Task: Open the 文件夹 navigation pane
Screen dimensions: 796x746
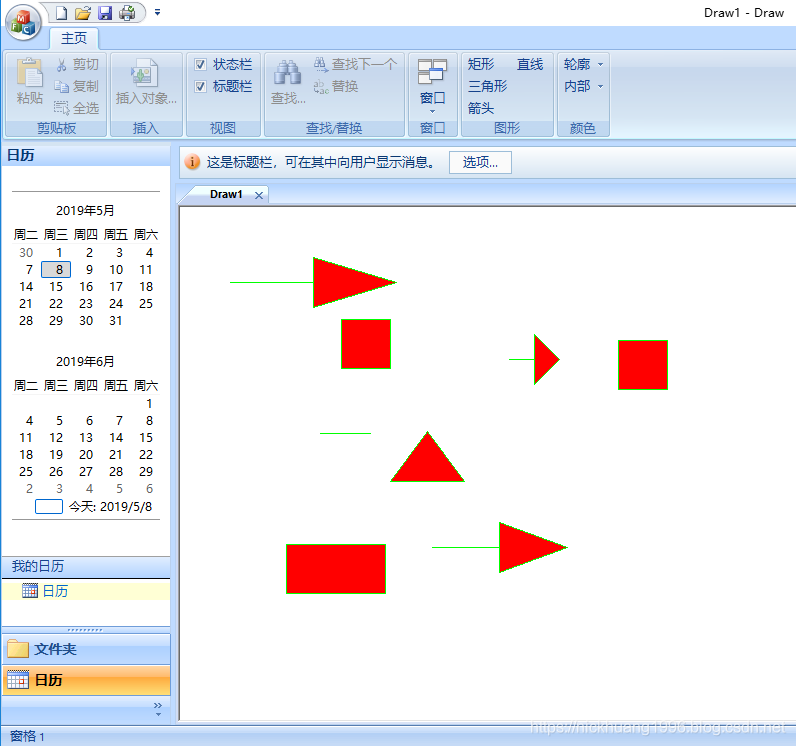Action: click(x=86, y=649)
